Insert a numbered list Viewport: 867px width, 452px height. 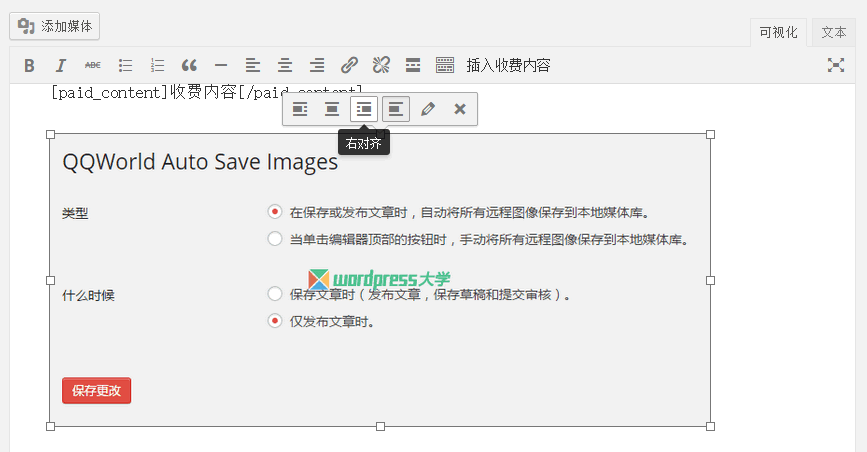point(157,65)
